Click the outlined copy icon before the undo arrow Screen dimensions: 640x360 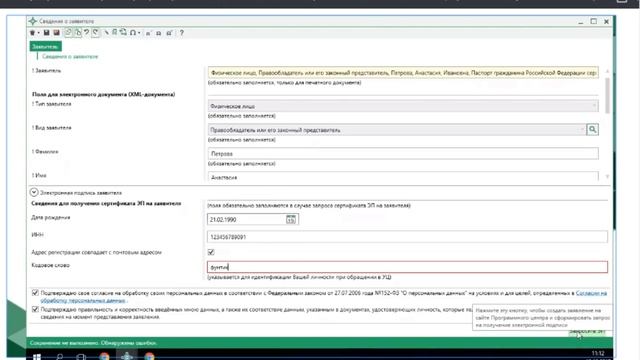pyautogui.click(x=78, y=33)
